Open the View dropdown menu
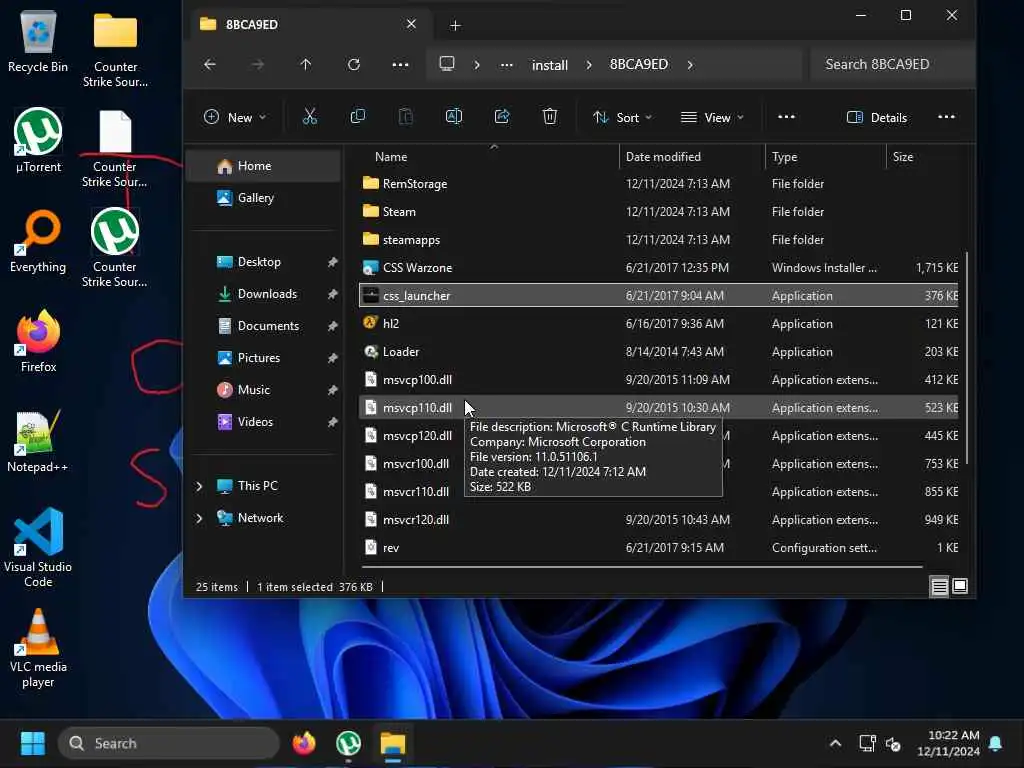1024x768 pixels. (x=712, y=118)
